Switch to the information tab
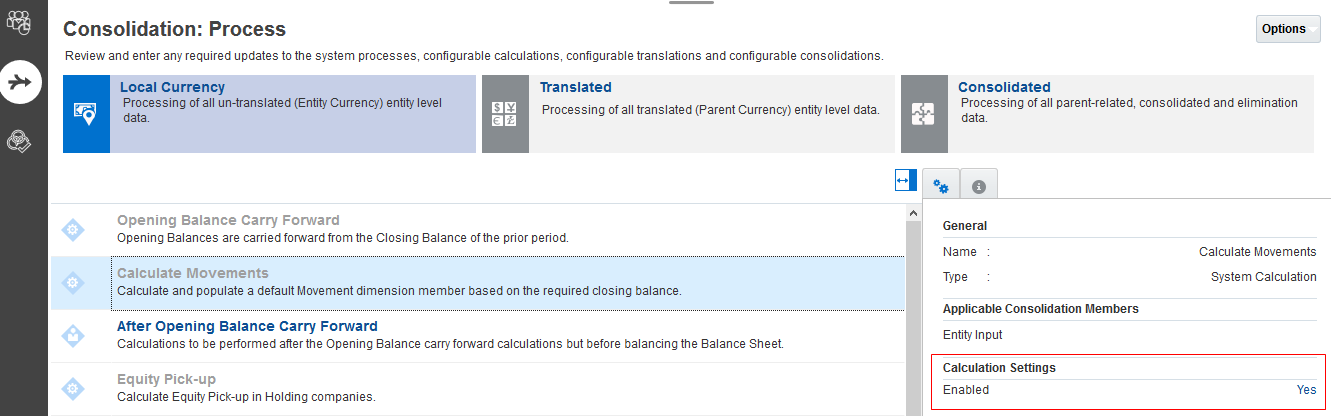The height and width of the screenshot is (416, 1331). pos(978,186)
